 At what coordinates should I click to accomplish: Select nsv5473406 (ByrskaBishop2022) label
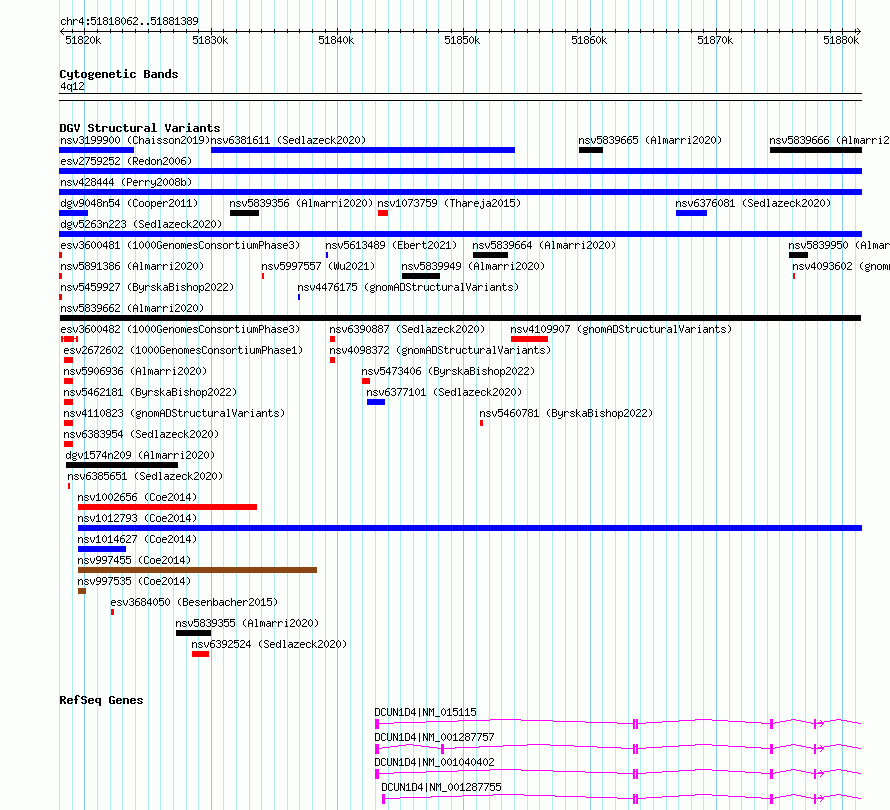[x=448, y=371]
